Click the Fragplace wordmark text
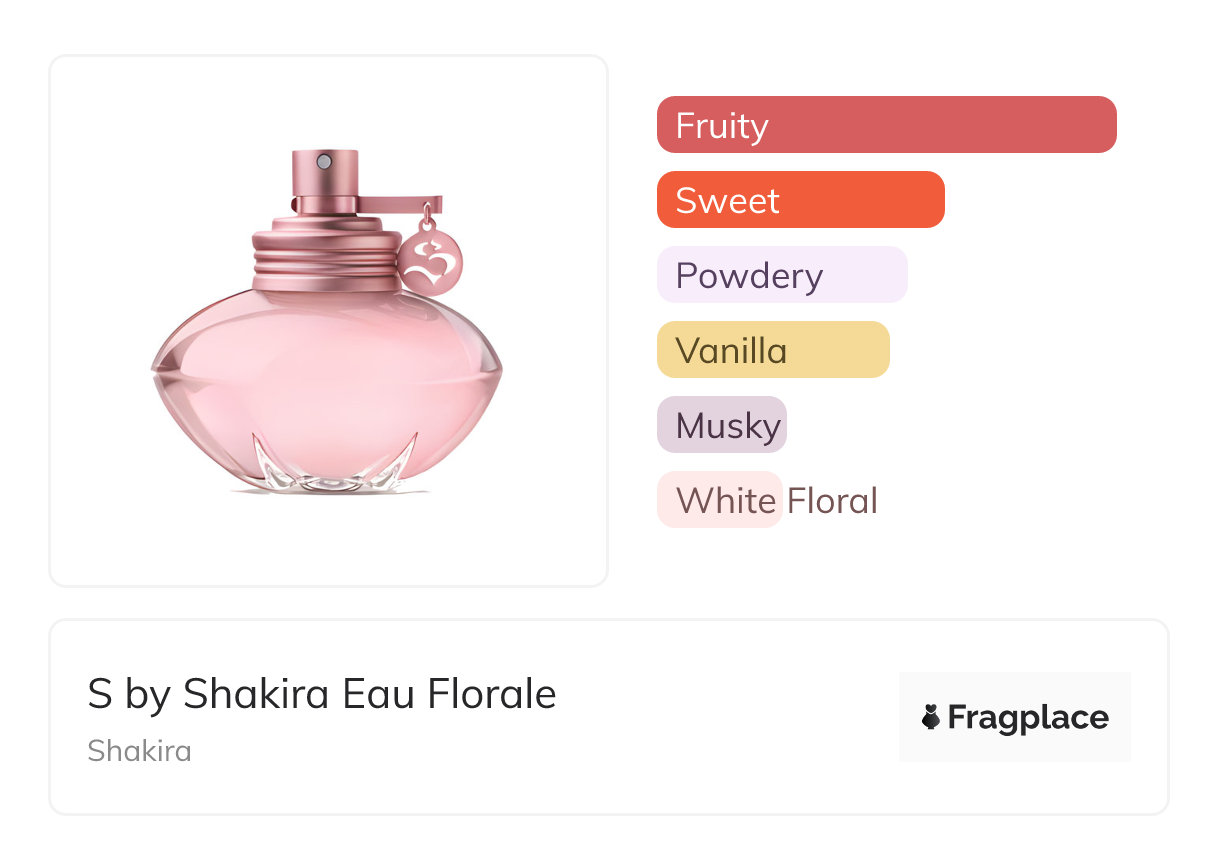This screenshot has width=1218, height=864. (x=1028, y=718)
